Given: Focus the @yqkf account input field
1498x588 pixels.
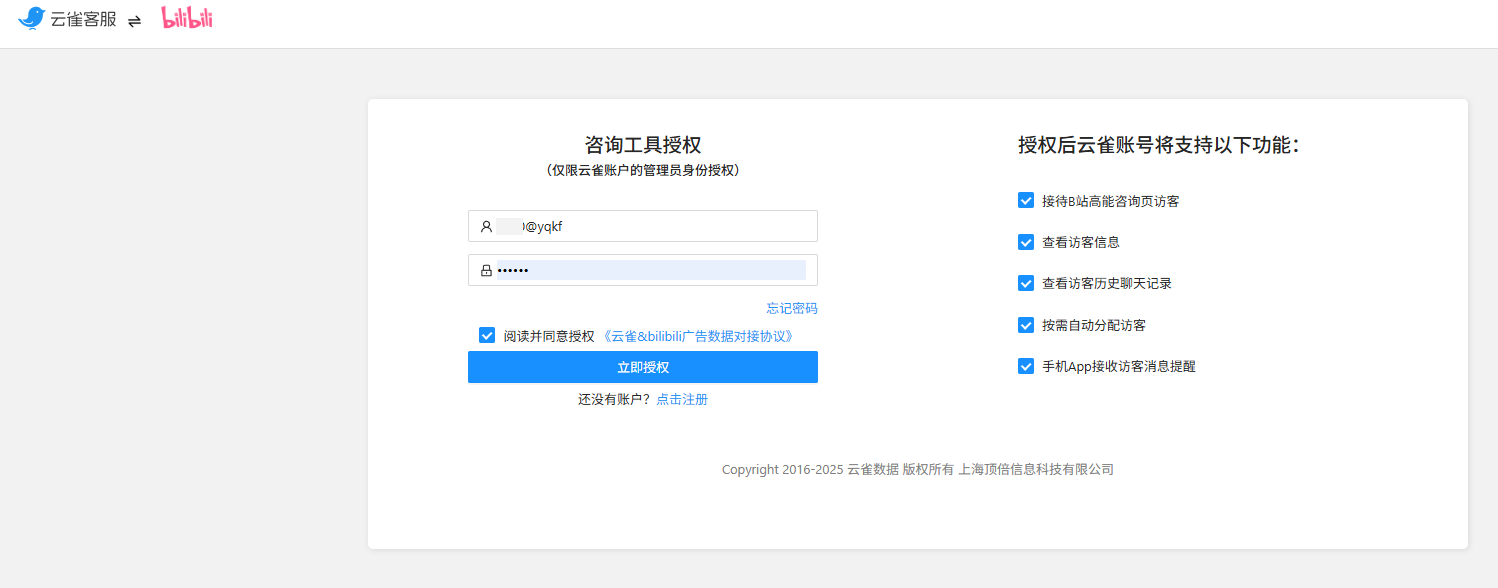Looking at the screenshot, I should pos(660,227).
